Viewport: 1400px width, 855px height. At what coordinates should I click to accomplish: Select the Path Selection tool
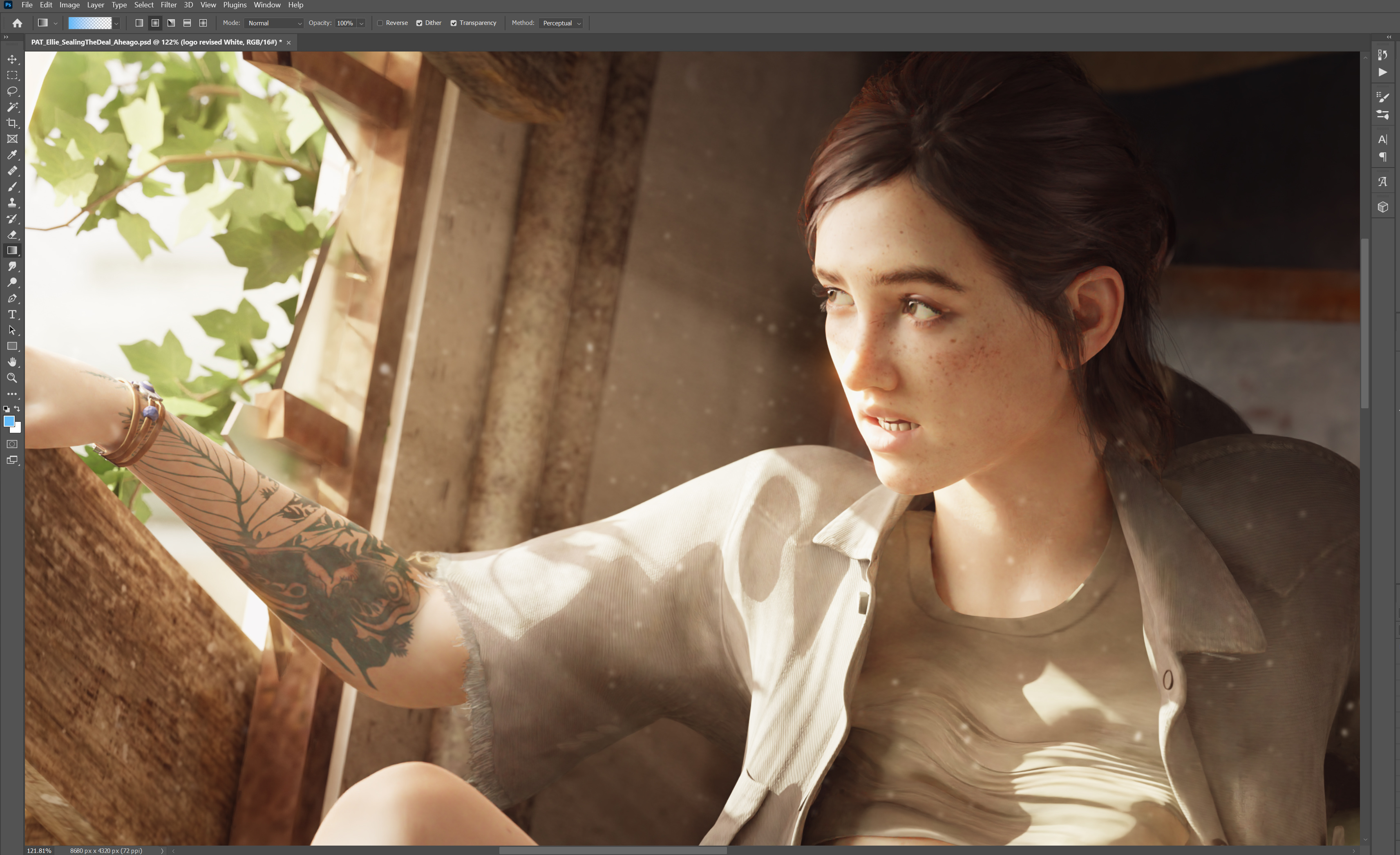12,330
